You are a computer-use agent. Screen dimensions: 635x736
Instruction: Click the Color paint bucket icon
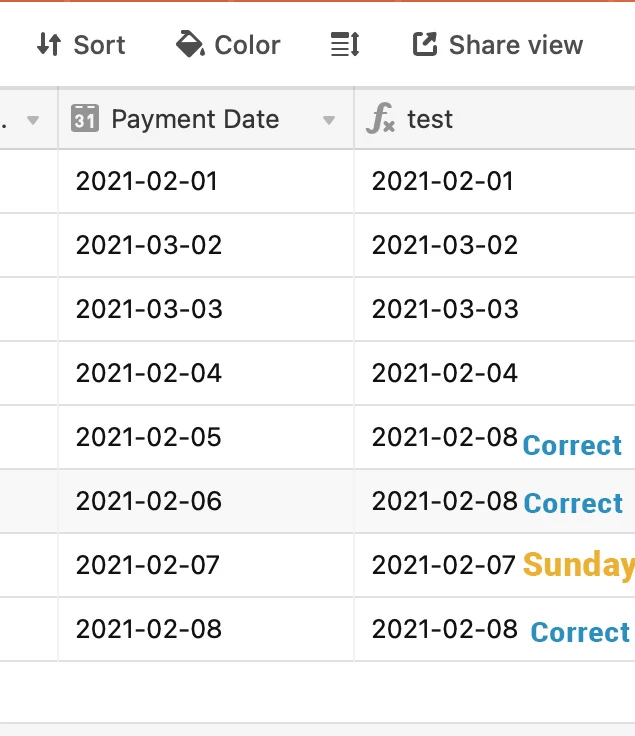coord(190,44)
